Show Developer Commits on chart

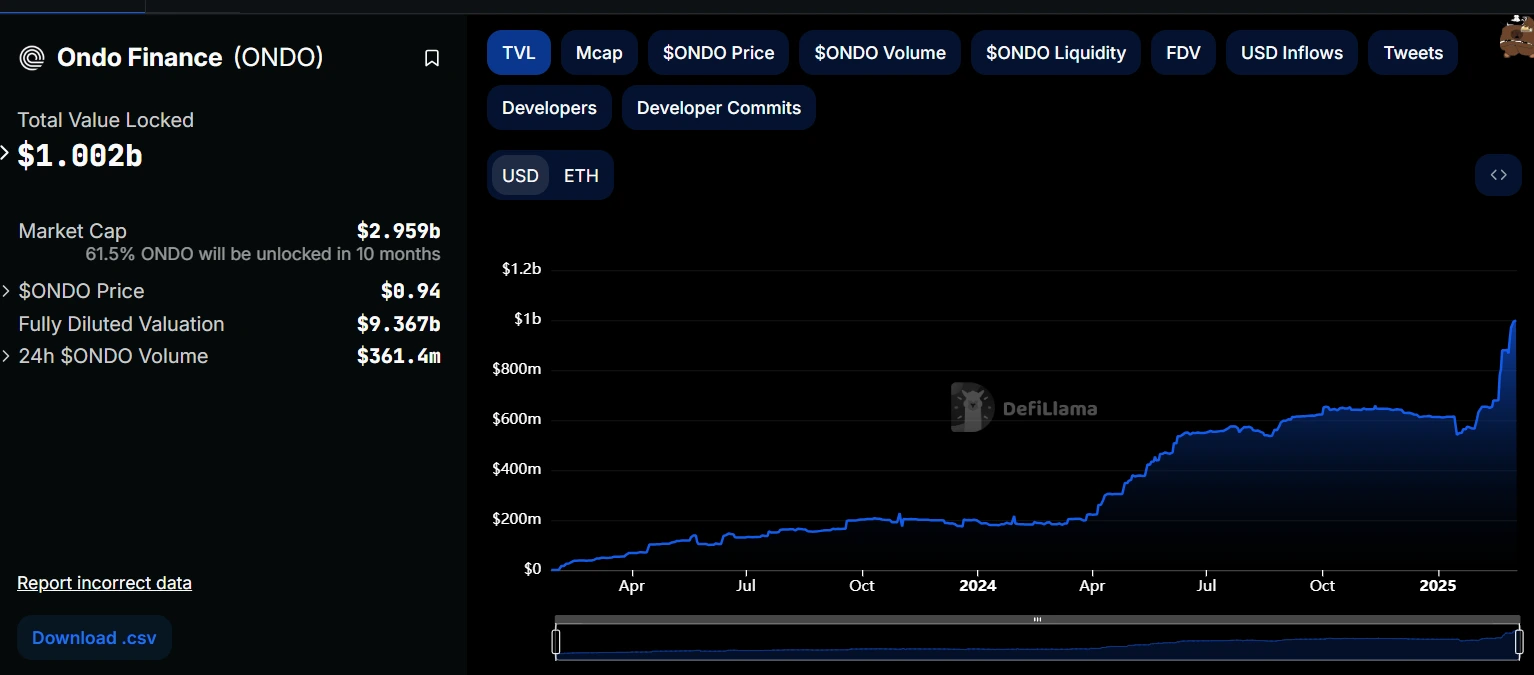coord(719,108)
